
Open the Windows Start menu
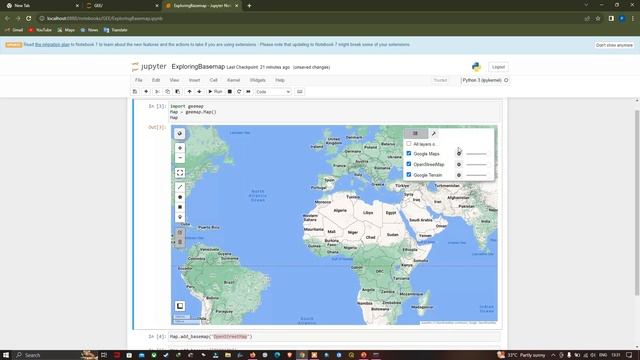click(6, 355)
